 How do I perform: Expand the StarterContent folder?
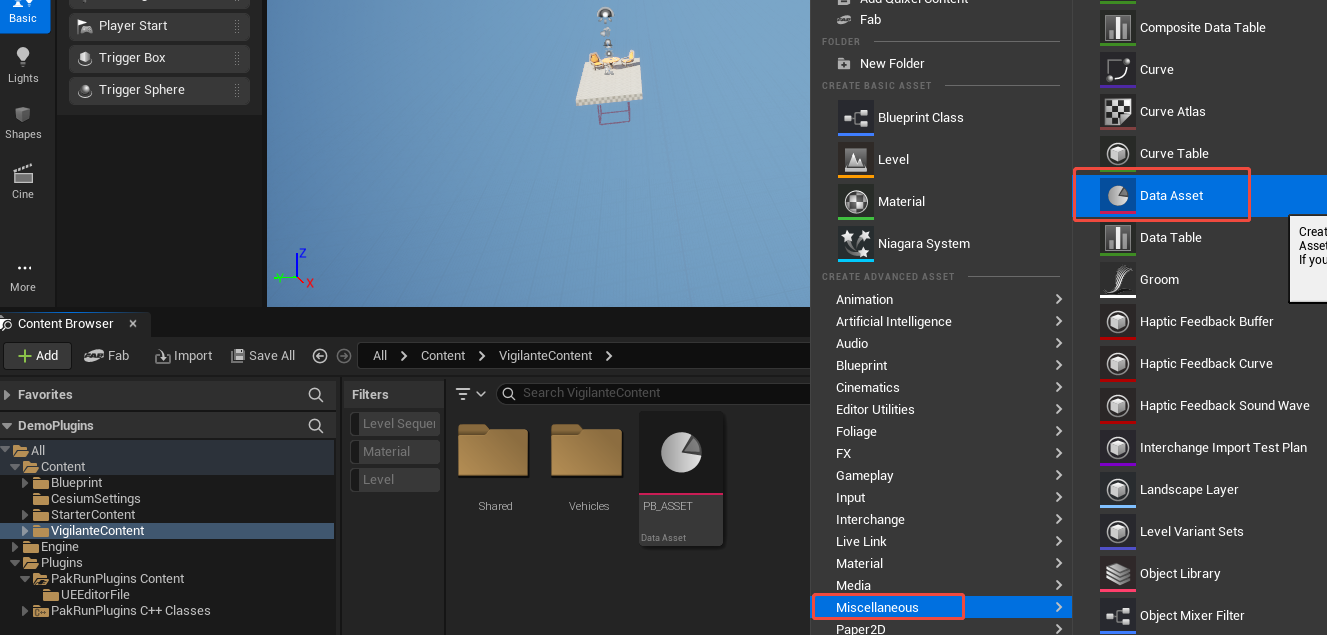[x=26, y=515]
